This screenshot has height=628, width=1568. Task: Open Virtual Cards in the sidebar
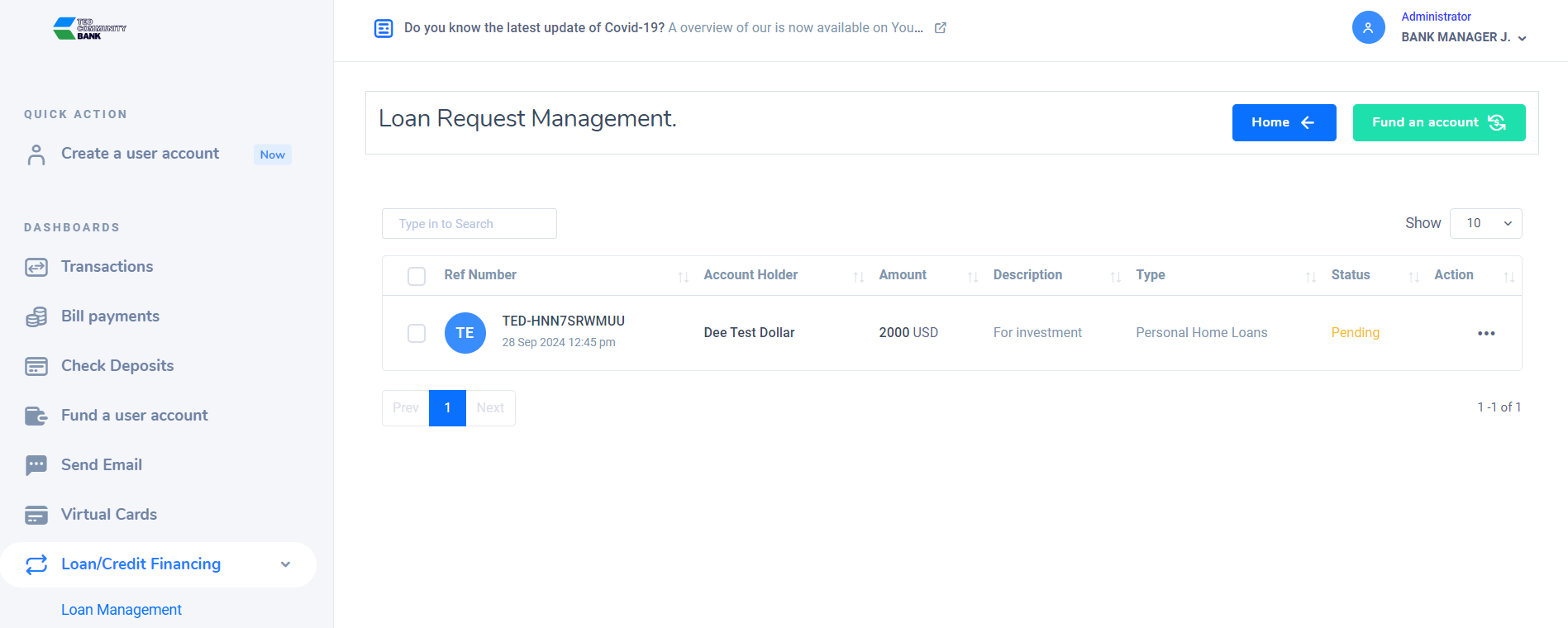108,515
